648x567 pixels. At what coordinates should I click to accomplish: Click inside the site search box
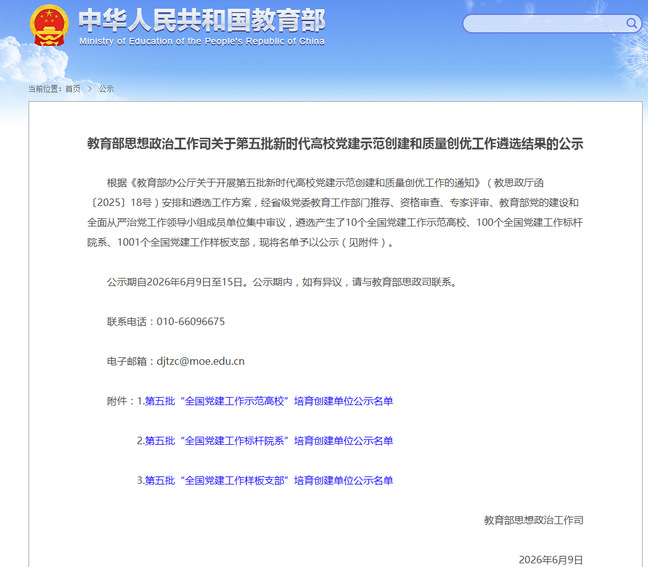pyautogui.click(x=545, y=24)
